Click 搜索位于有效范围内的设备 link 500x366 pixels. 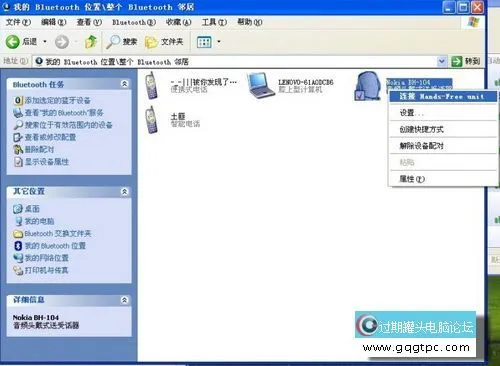coord(69,125)
